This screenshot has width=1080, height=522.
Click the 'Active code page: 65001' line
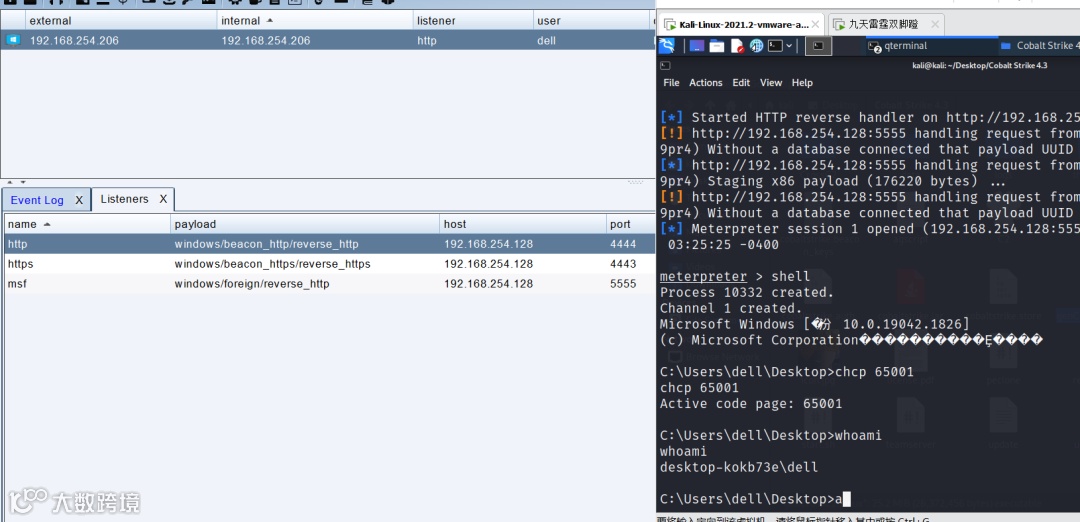tap(751, 404)
